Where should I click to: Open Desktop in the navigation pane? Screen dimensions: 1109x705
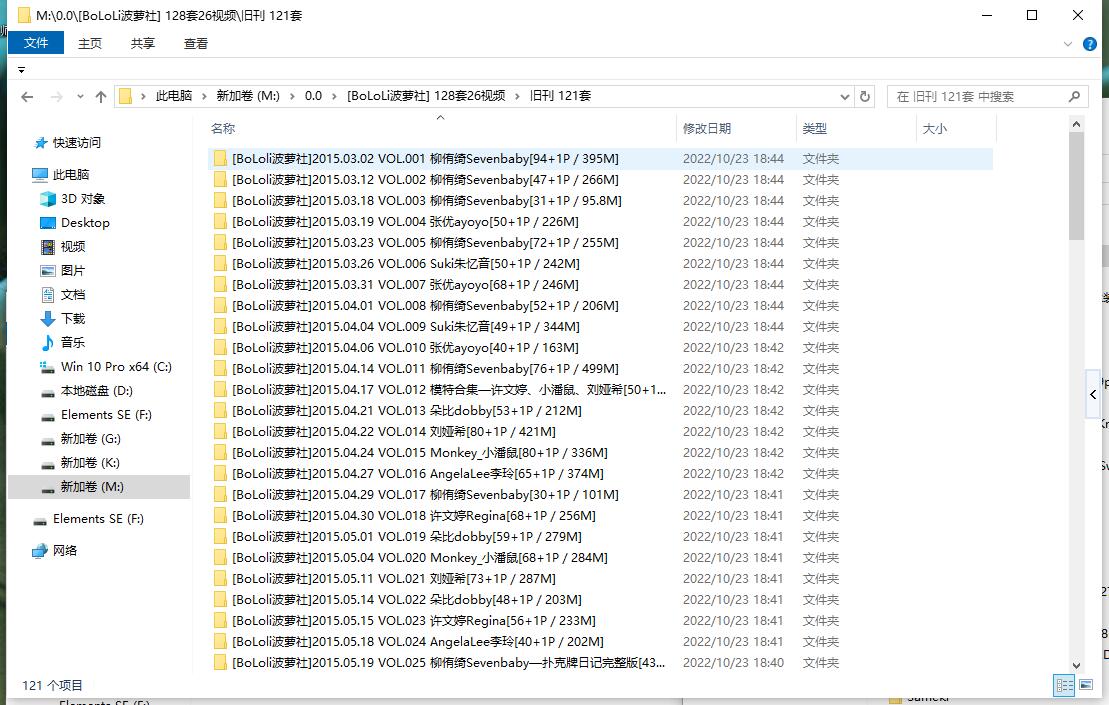[x=85, y=223]
